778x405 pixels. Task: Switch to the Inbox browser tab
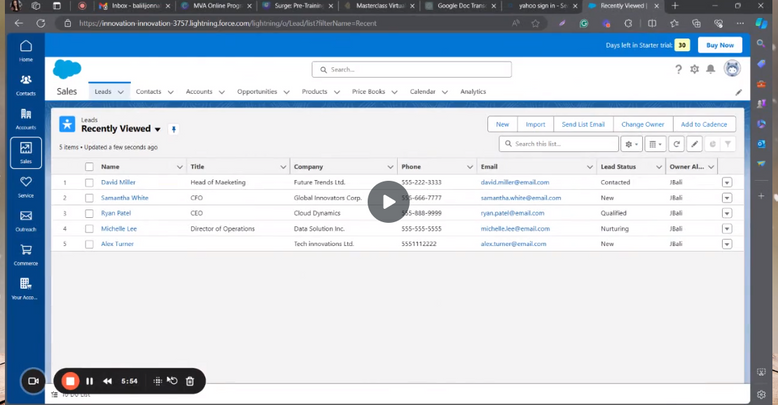[134, 6]
